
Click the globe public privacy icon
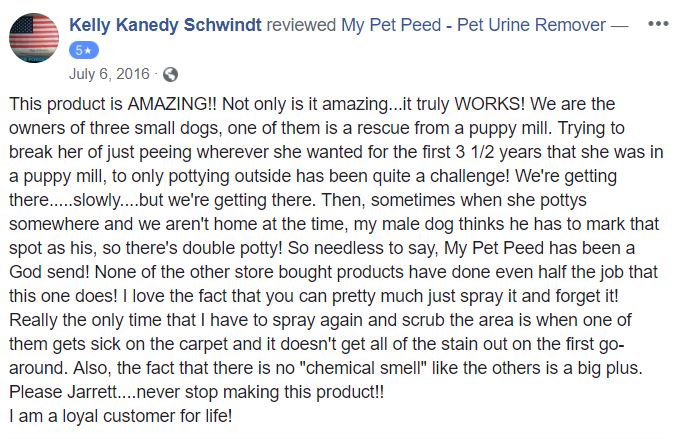170,74
